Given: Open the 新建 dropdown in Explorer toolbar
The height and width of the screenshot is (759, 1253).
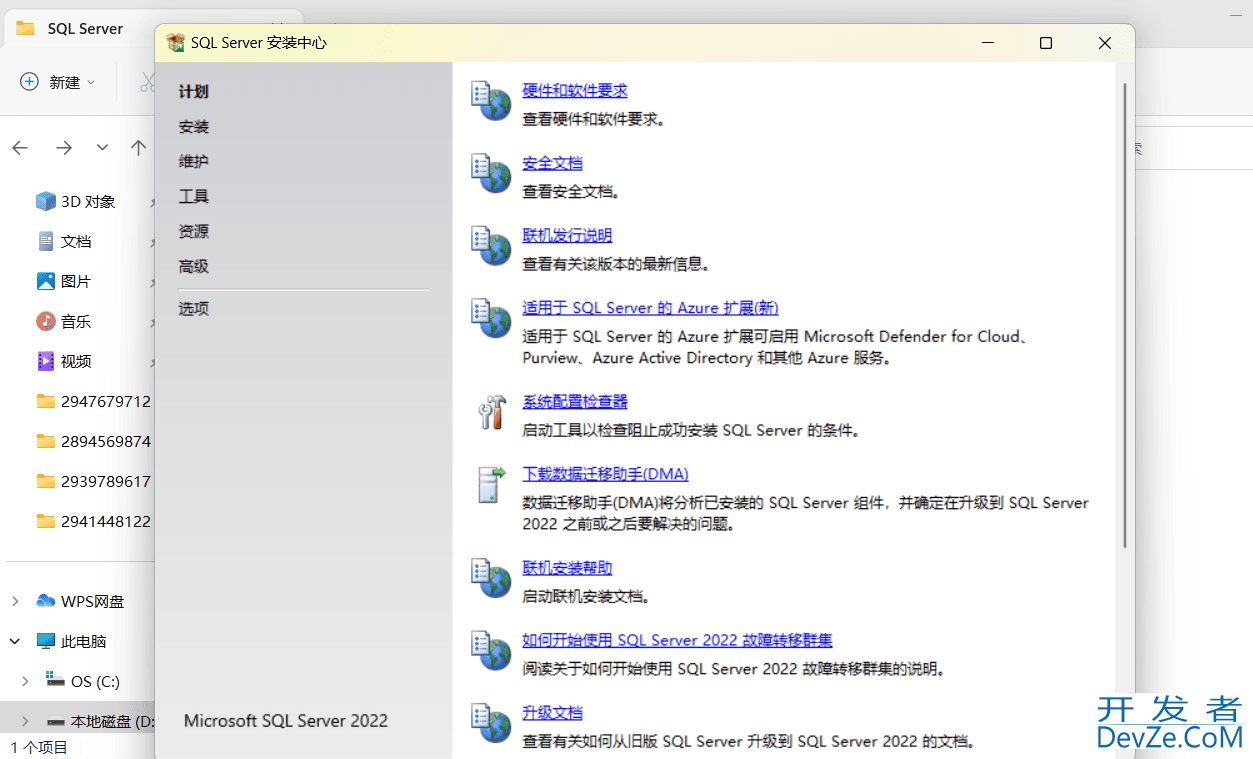Looking at the screenshot, I should coord(58,82).
